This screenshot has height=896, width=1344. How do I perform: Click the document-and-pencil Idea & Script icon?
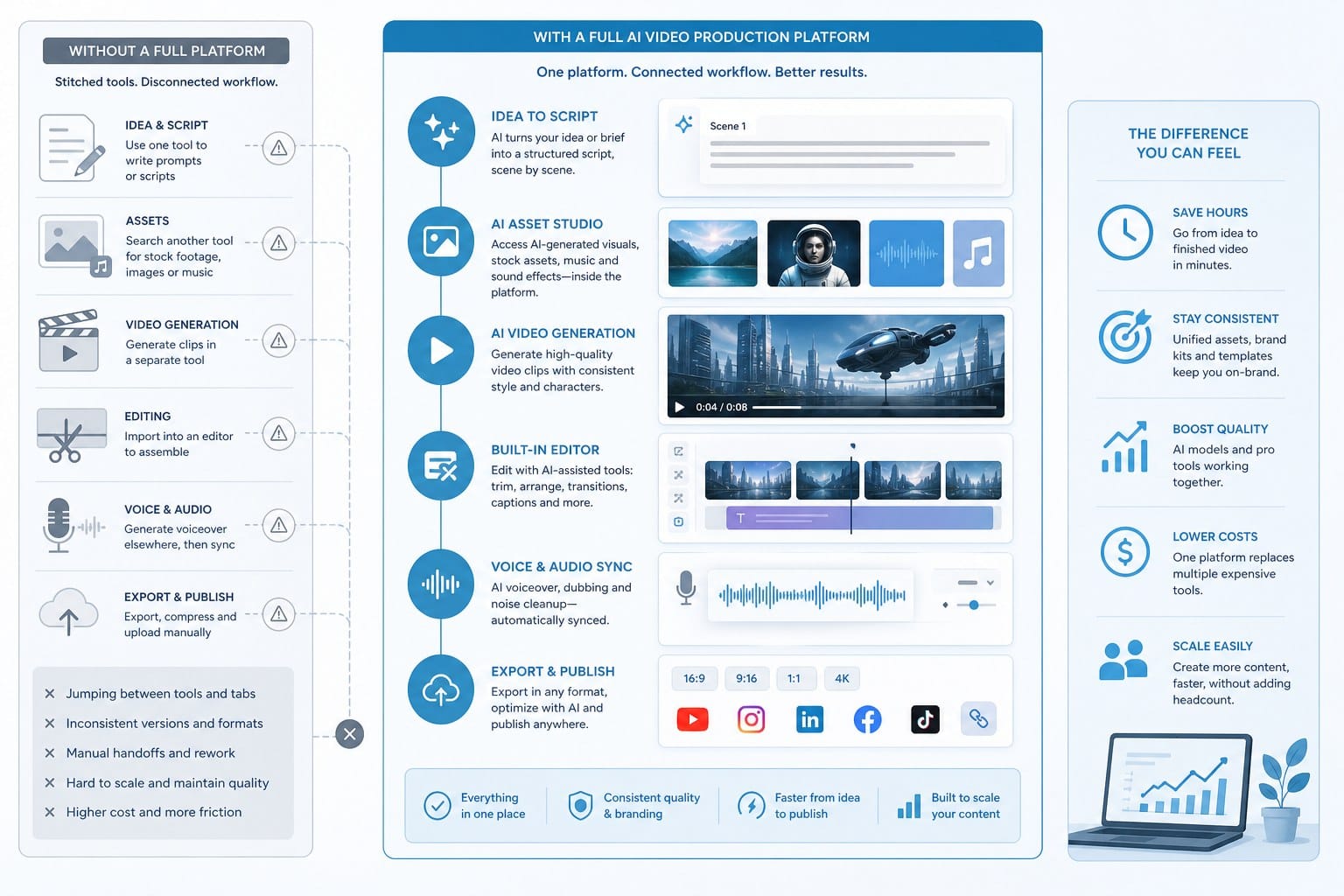click(72, 148)
